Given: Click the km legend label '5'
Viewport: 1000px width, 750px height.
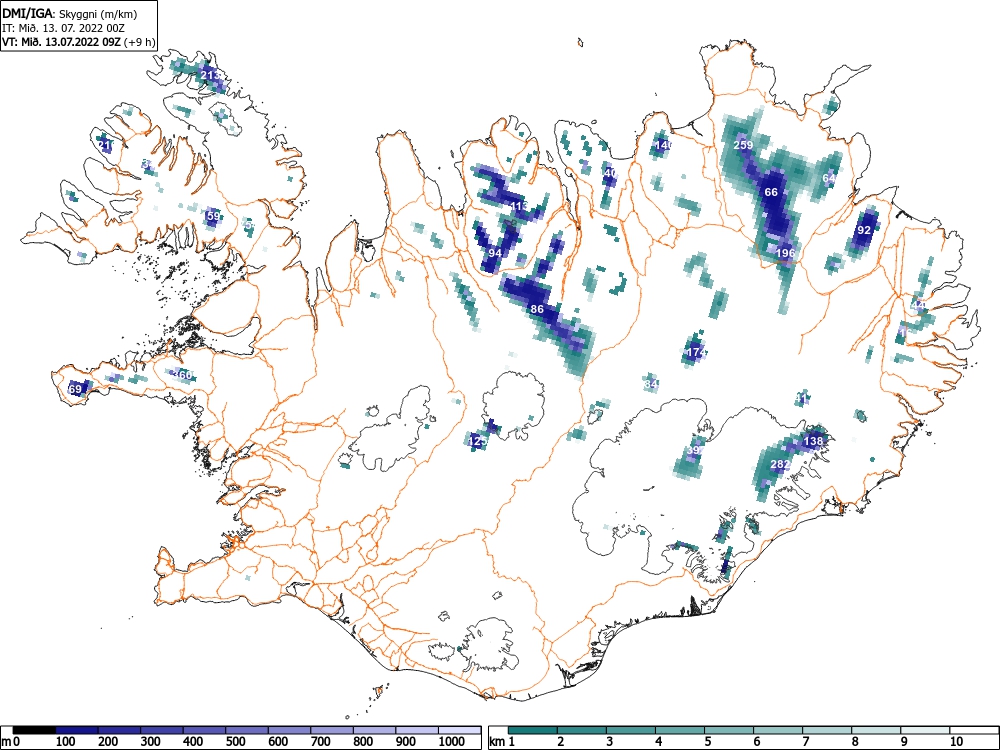Looking at the screenshot, I should 708,741.
